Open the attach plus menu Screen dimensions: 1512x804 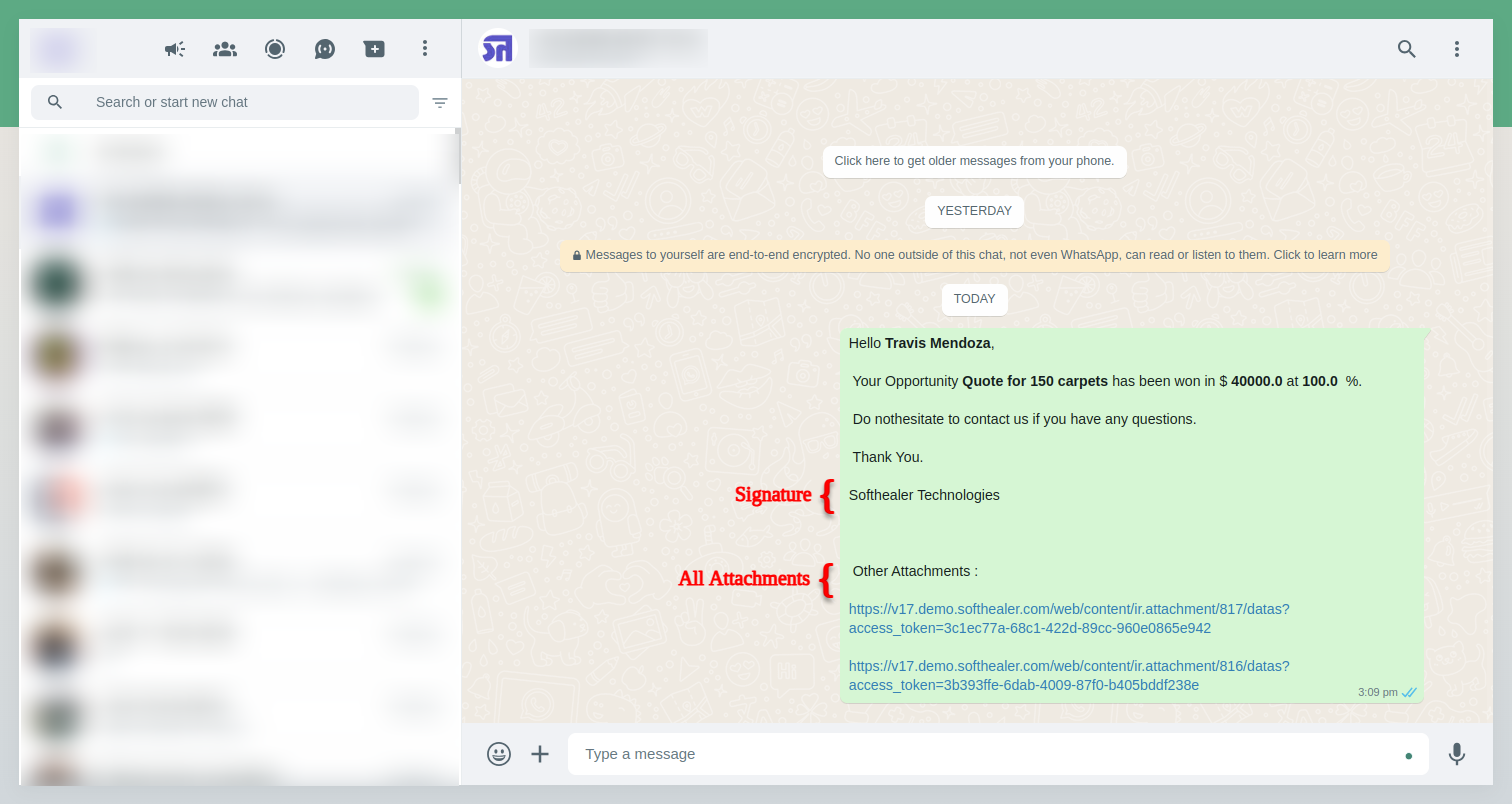point(540,754)
